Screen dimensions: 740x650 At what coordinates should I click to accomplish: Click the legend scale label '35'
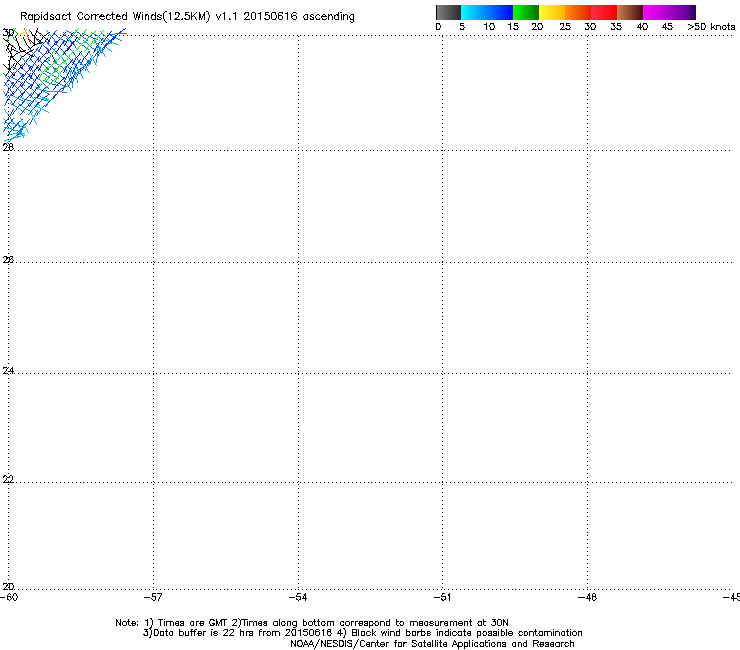tap(616, 27)
